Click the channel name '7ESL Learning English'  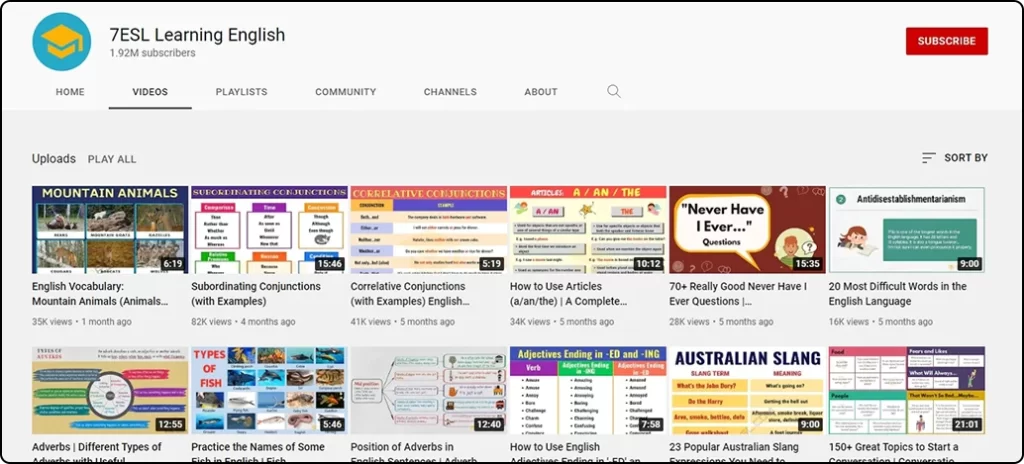[197, 35]
